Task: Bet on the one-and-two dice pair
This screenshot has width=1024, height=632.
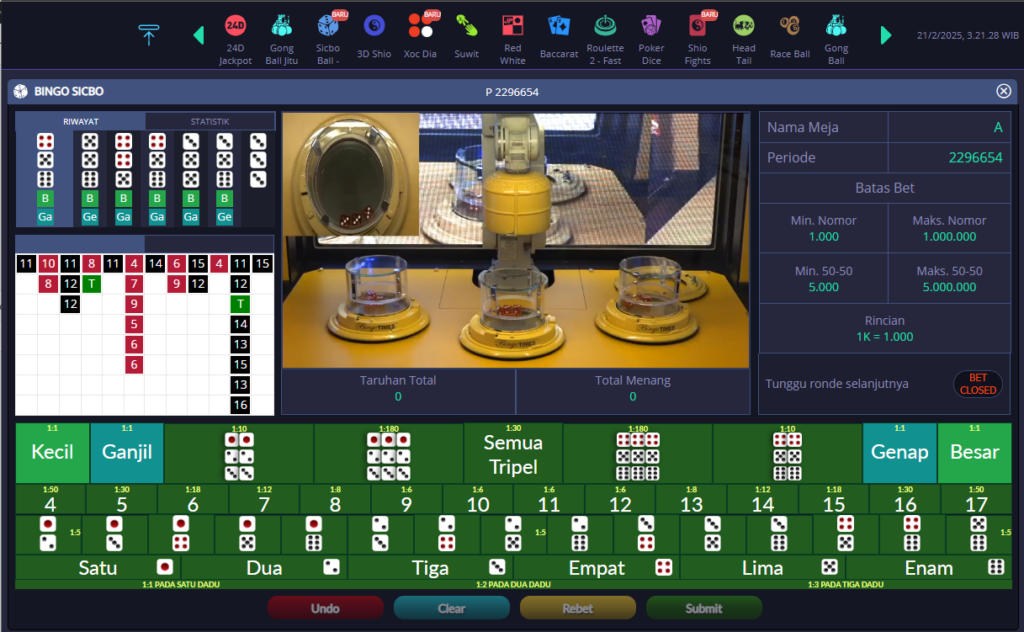Action: 48,533
